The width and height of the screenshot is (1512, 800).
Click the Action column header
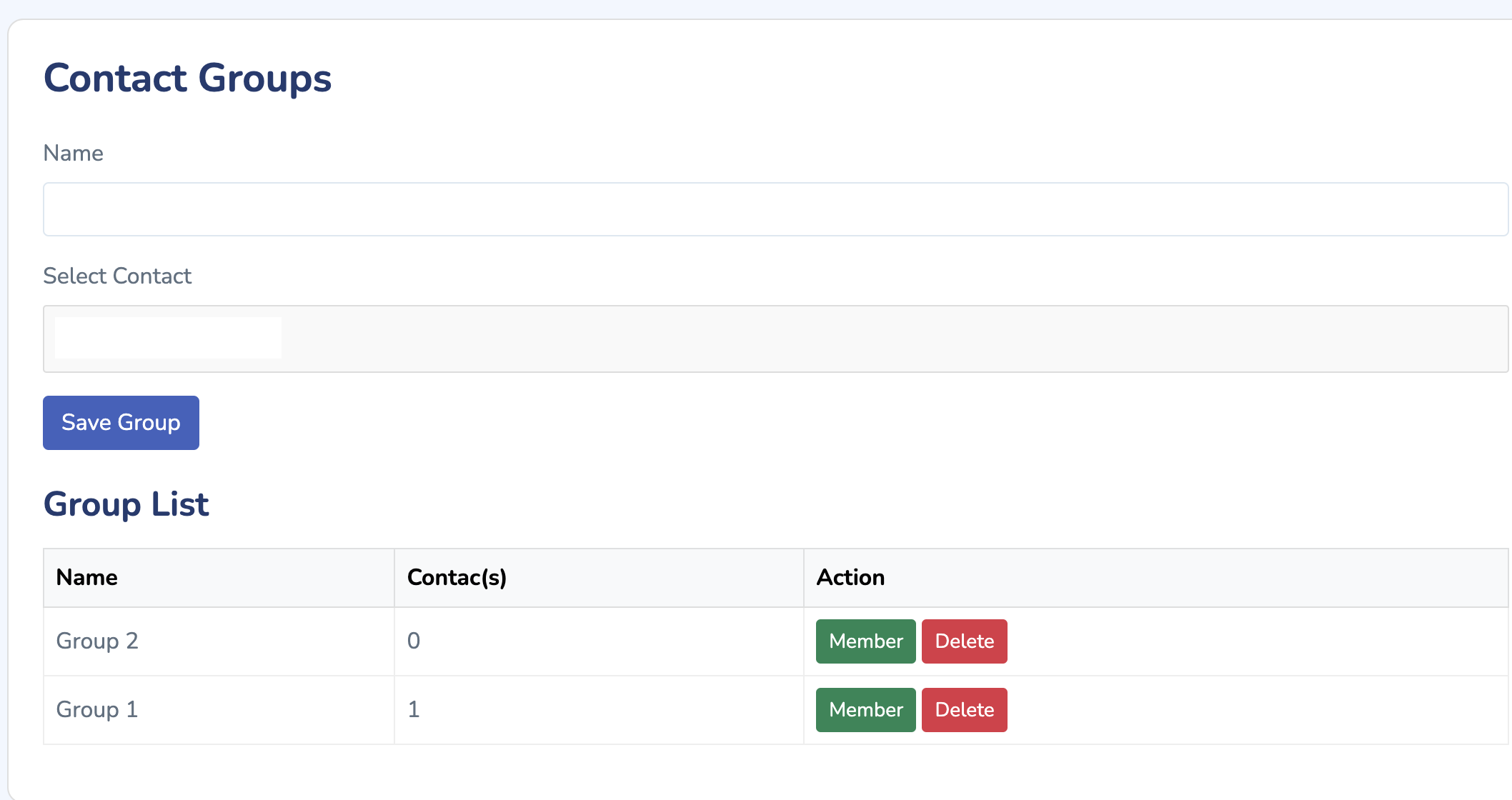coord(850,577)
